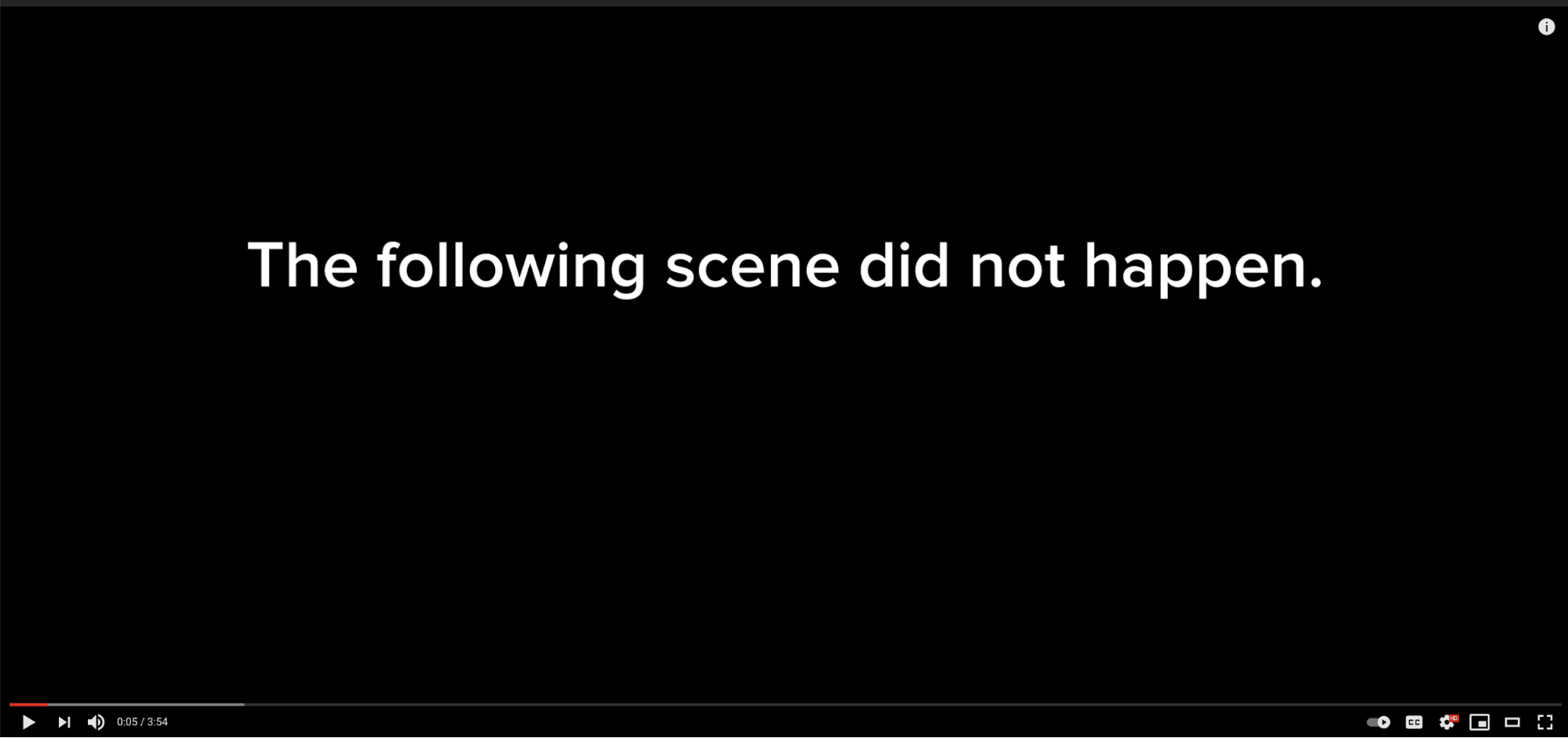Click the word 'happen.' in the video

[x=1203, y=269]
